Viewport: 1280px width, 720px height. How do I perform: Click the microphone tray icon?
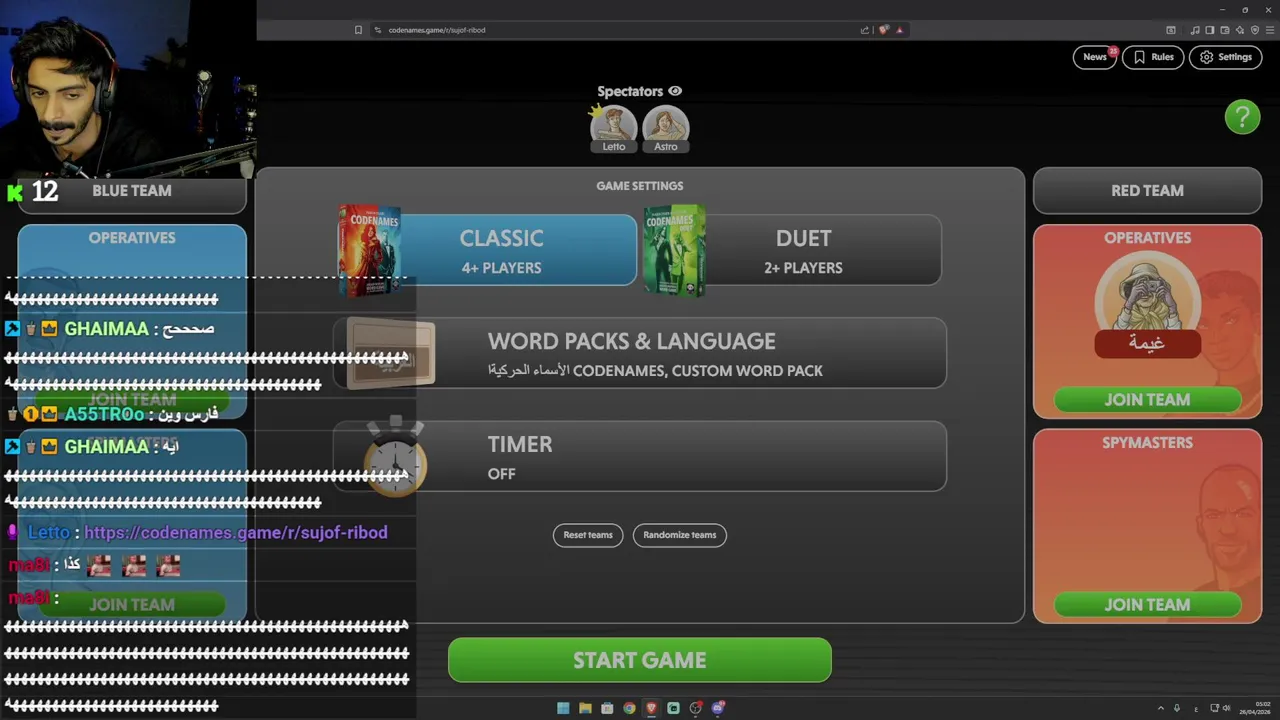[x=1177, y=708]
